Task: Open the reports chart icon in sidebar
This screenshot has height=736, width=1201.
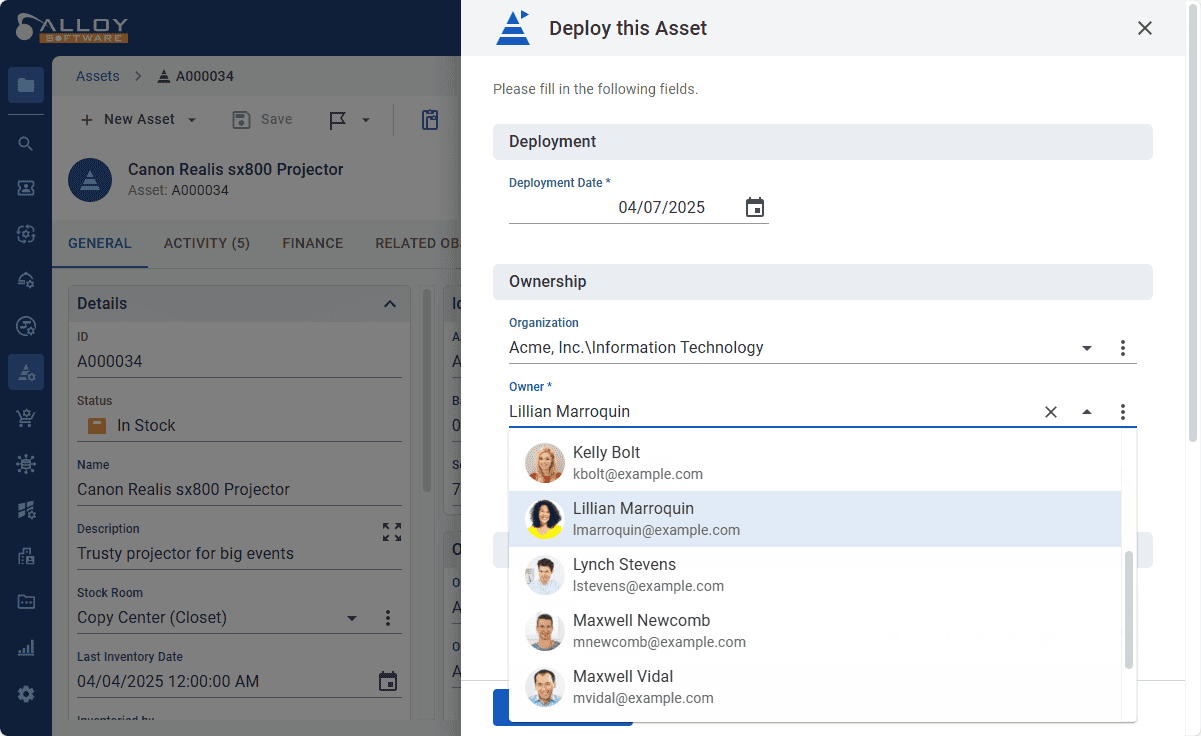Action: pos(26,648)
